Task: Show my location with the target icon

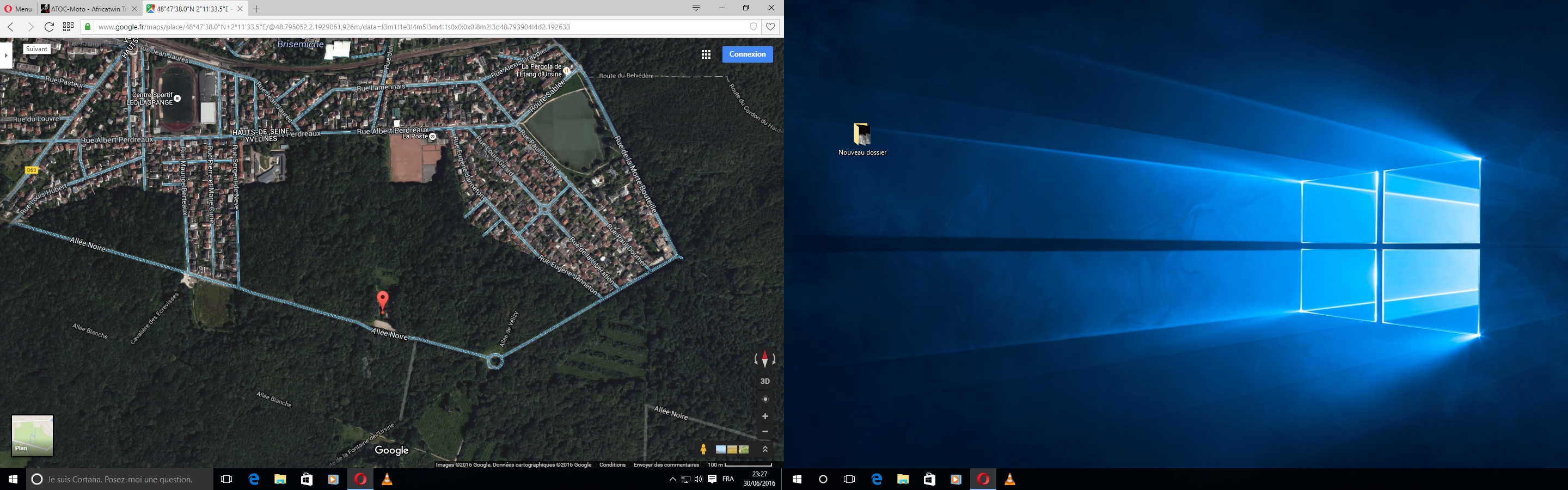Action: (765, 399)
